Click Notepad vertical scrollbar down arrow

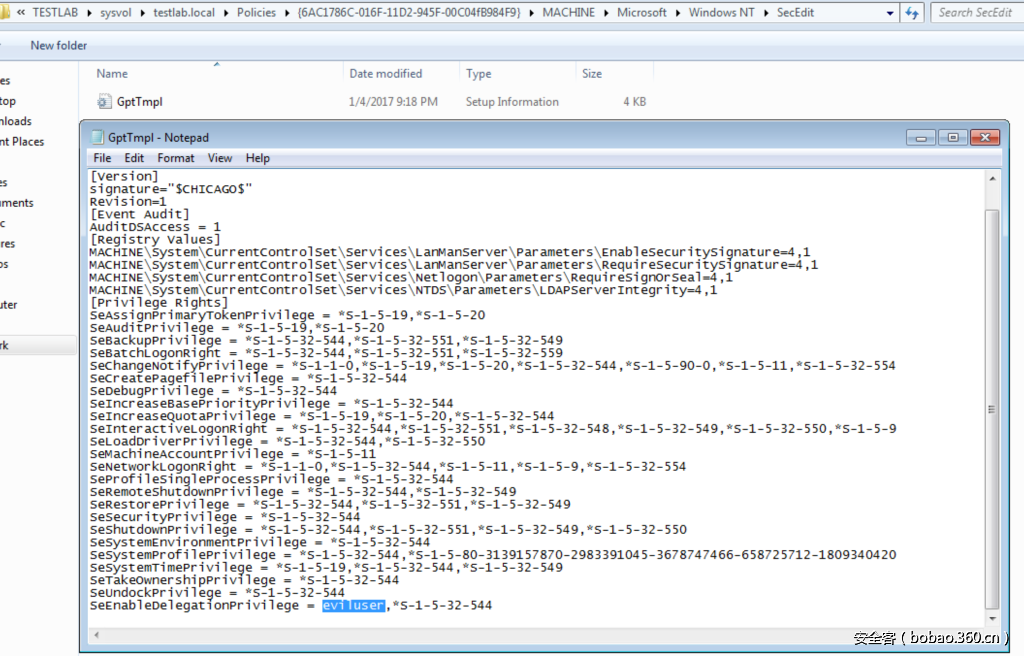[992, 618]
